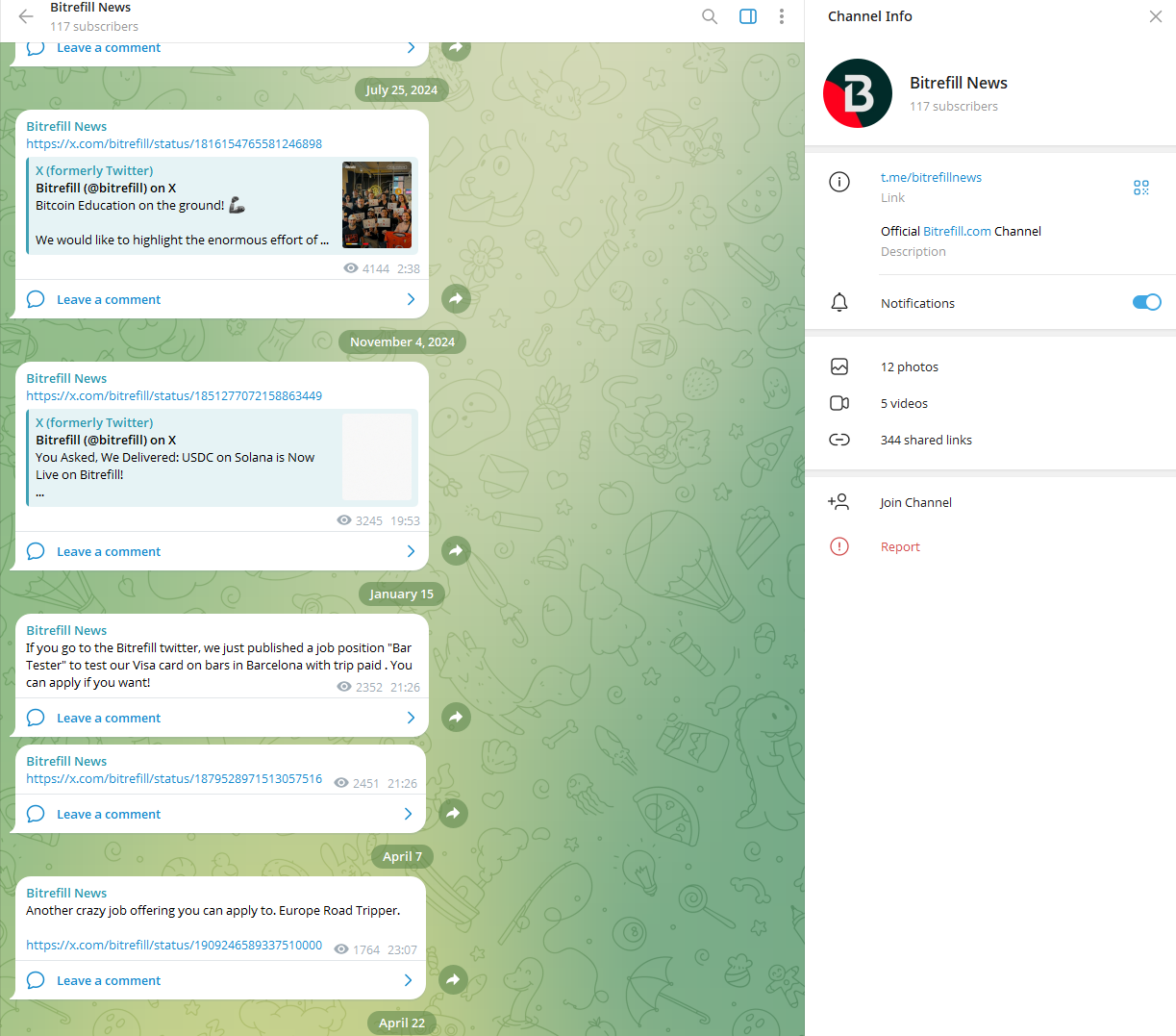Screen dimensions: 1176x1036
Task: Show the channel QR code
Action: pos(1141,188)
